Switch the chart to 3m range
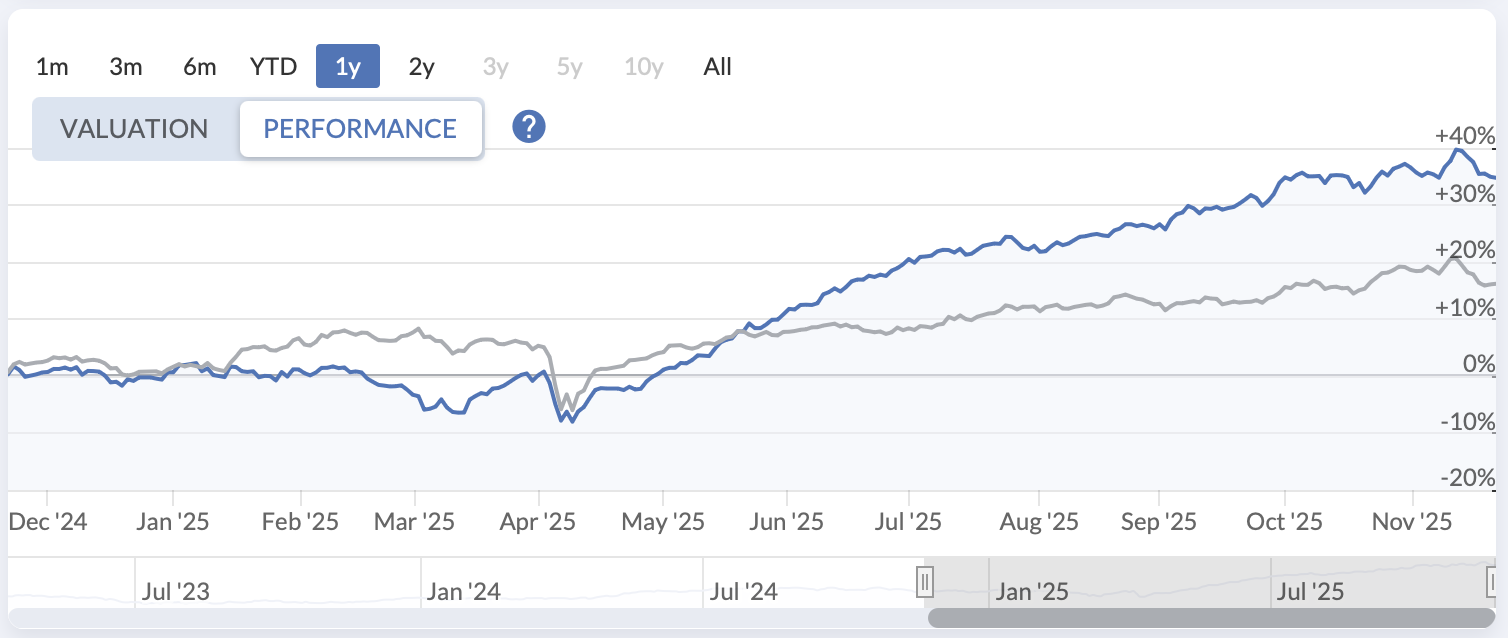The image size is (1508, 638). click(x=126, y=67)
